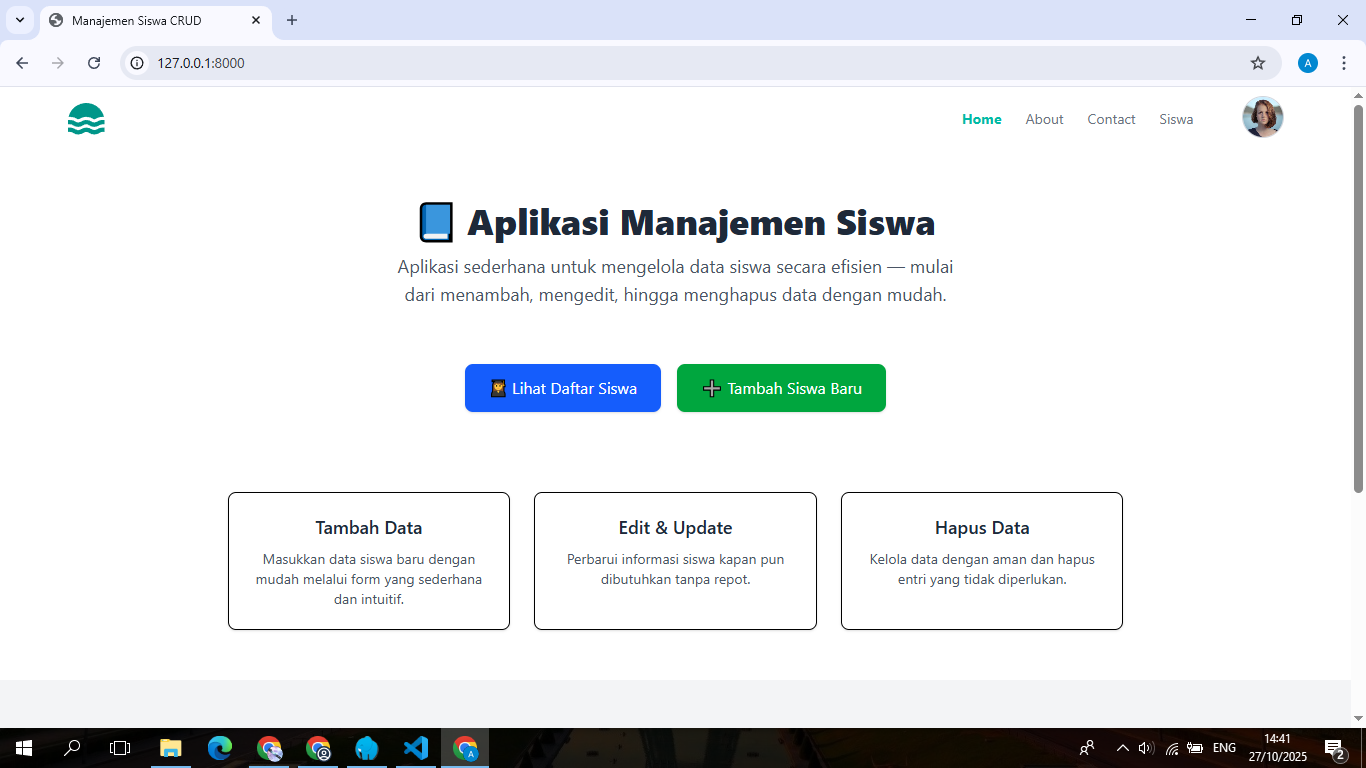Open the volume control in tray
The height and width of the screenshot is (768, 1366).
pyautogui.click(x=1146, y=748)
